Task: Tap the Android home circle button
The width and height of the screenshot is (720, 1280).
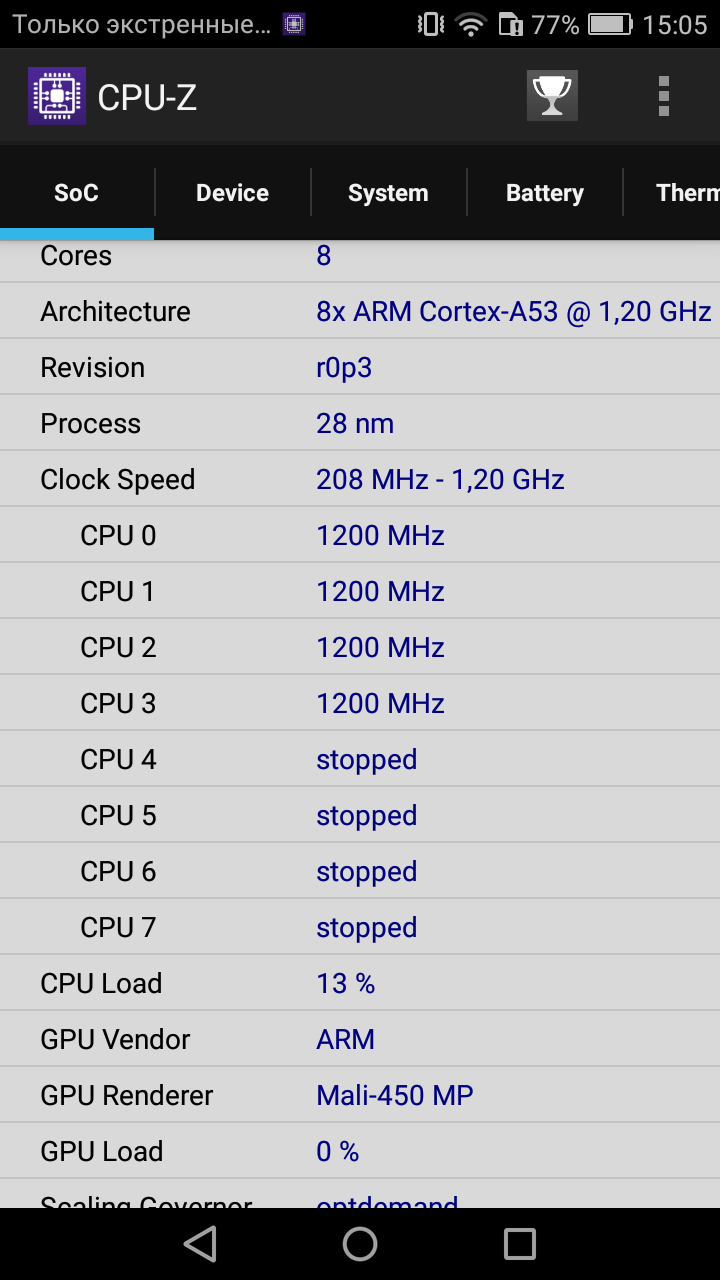Action: (360, 1244)
